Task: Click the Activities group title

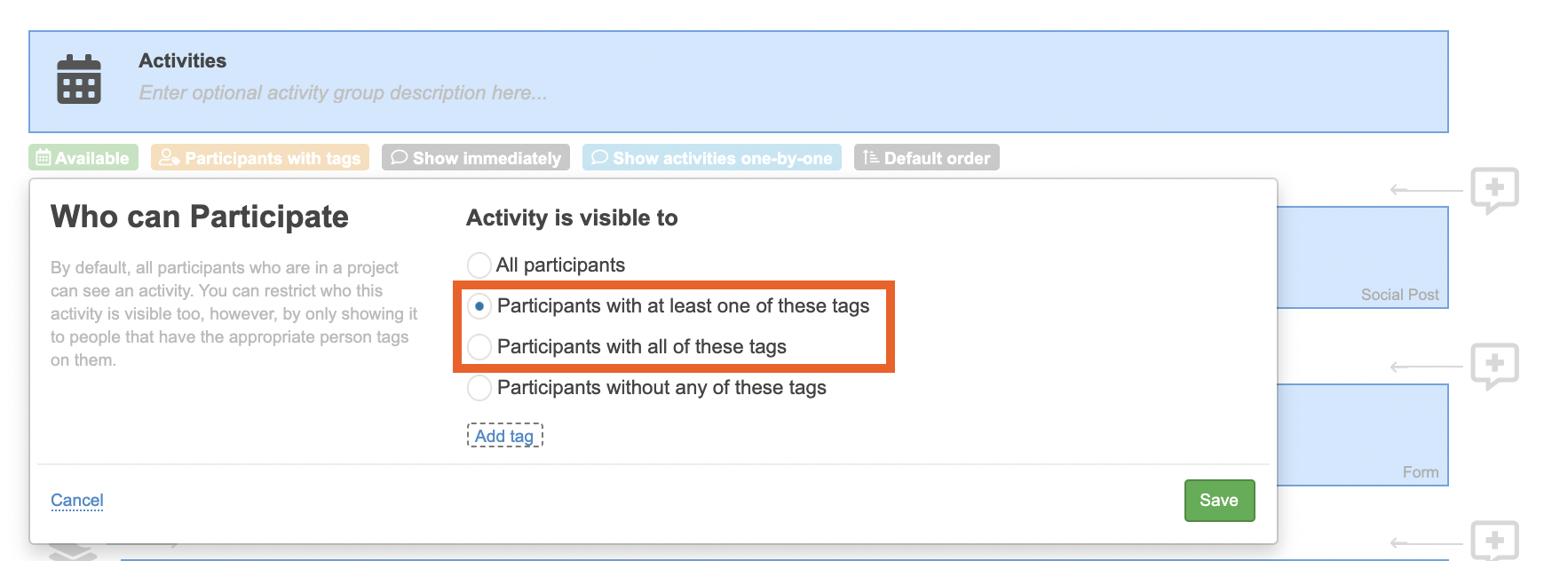Action: pos(183,60)
